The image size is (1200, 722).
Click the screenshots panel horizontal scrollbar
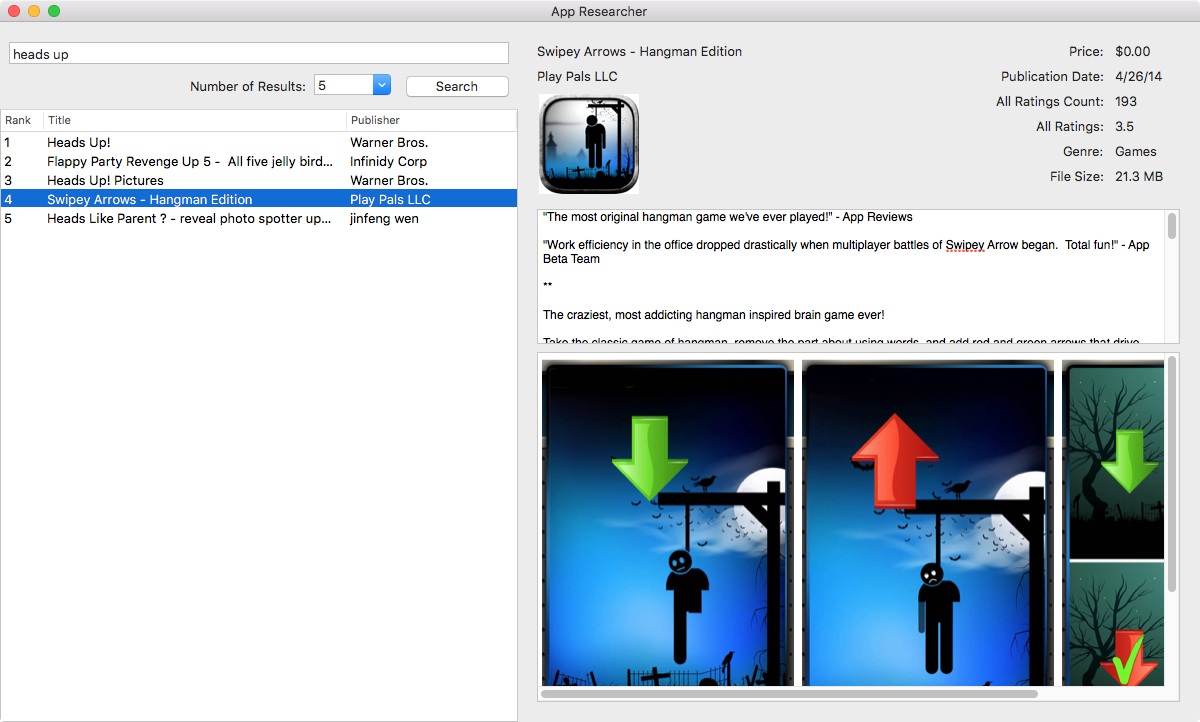pos(790,693)
